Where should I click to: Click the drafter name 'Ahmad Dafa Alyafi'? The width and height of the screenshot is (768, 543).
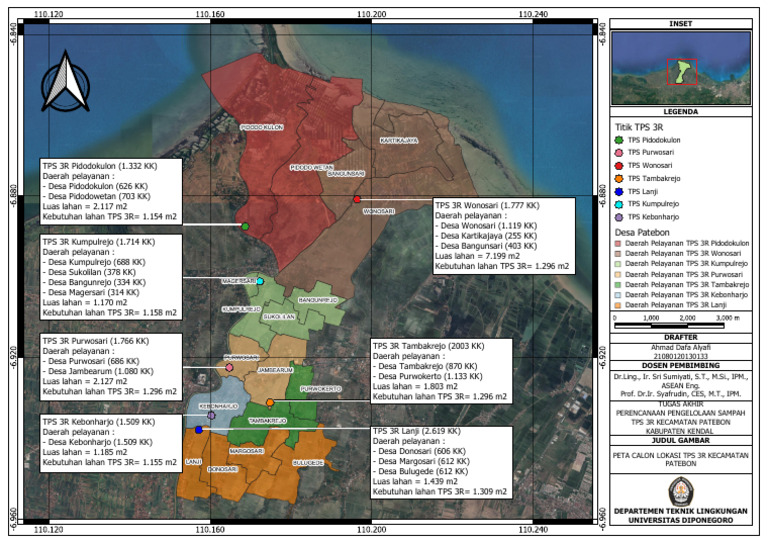coord(680,348)
